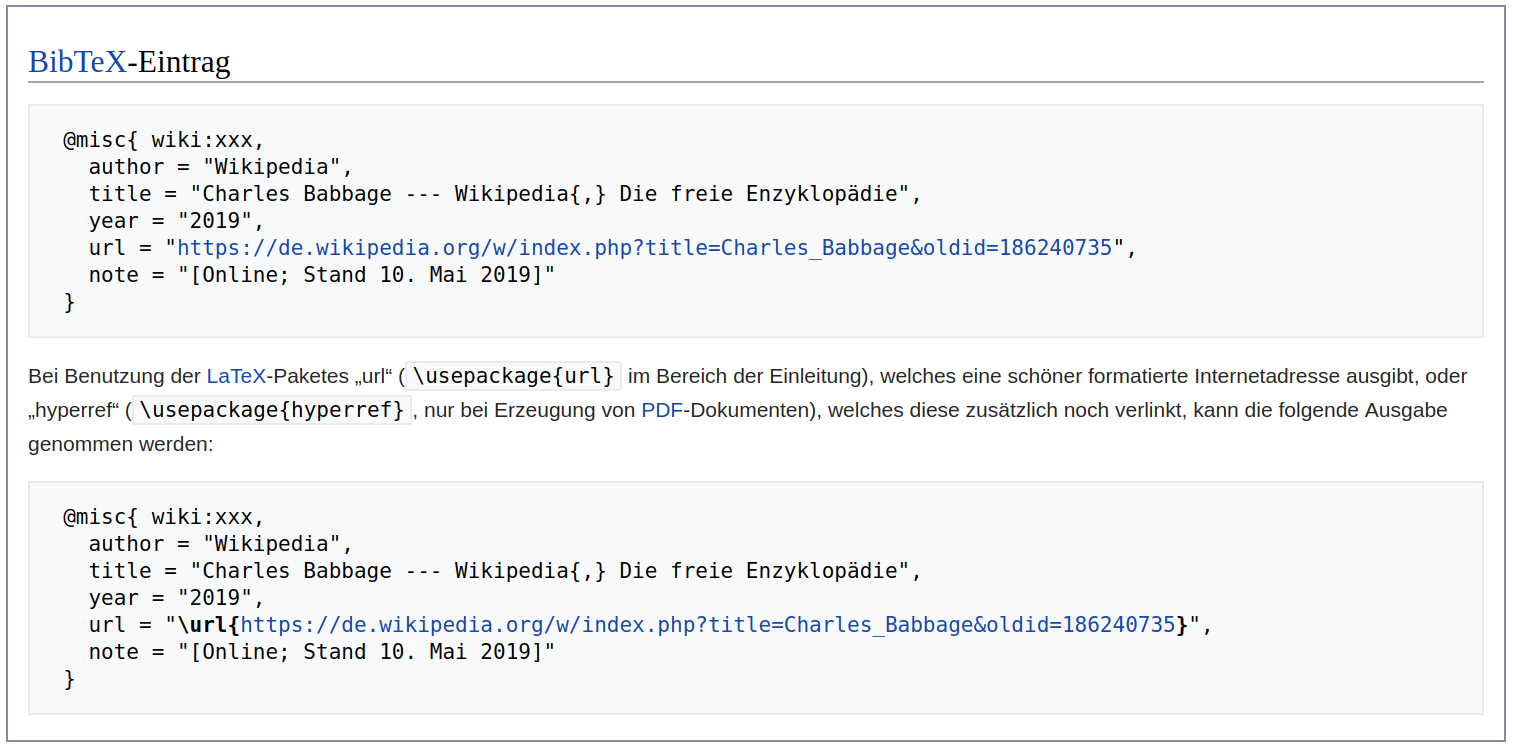Click the Charles_Babbage URL inside the \url command
This screenshot has width=1513, height=751.
click(x=700, y=624)
